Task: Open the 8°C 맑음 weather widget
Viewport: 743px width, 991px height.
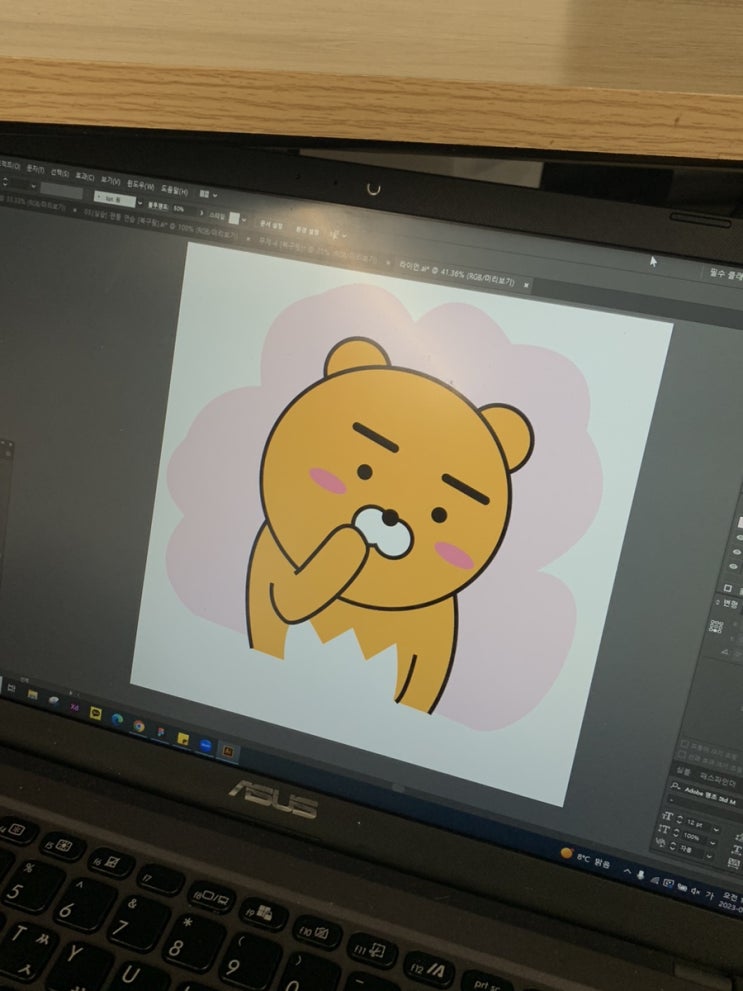Action: coord(584,858)
